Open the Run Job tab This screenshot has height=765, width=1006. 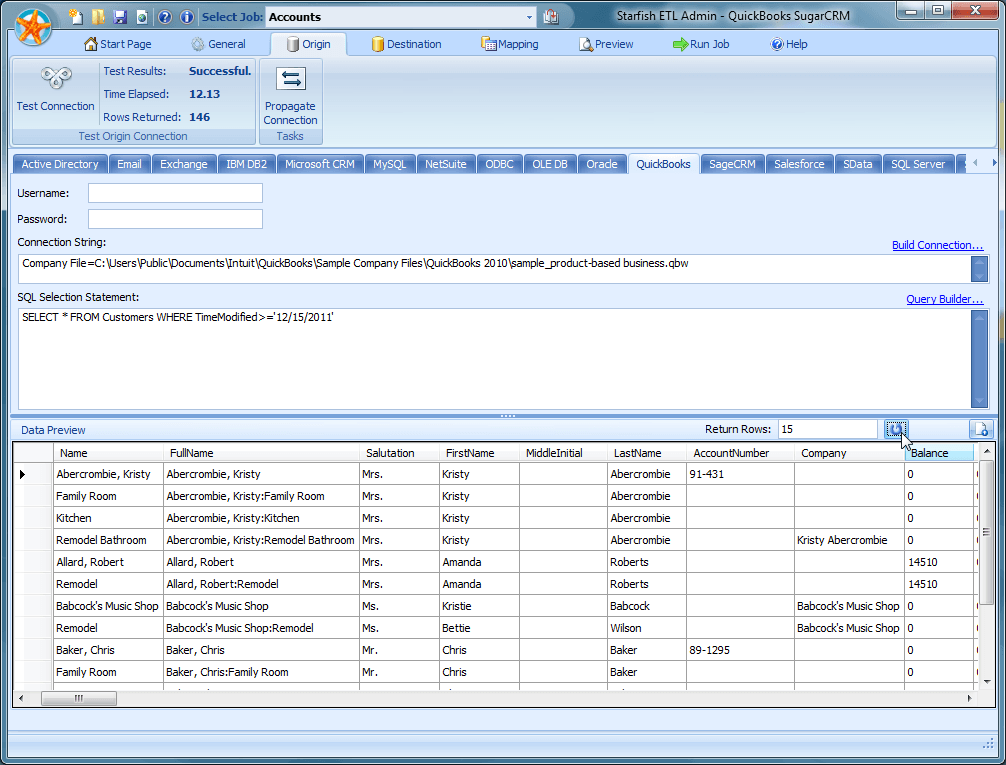pyautogui.click(x=701, y=44)
